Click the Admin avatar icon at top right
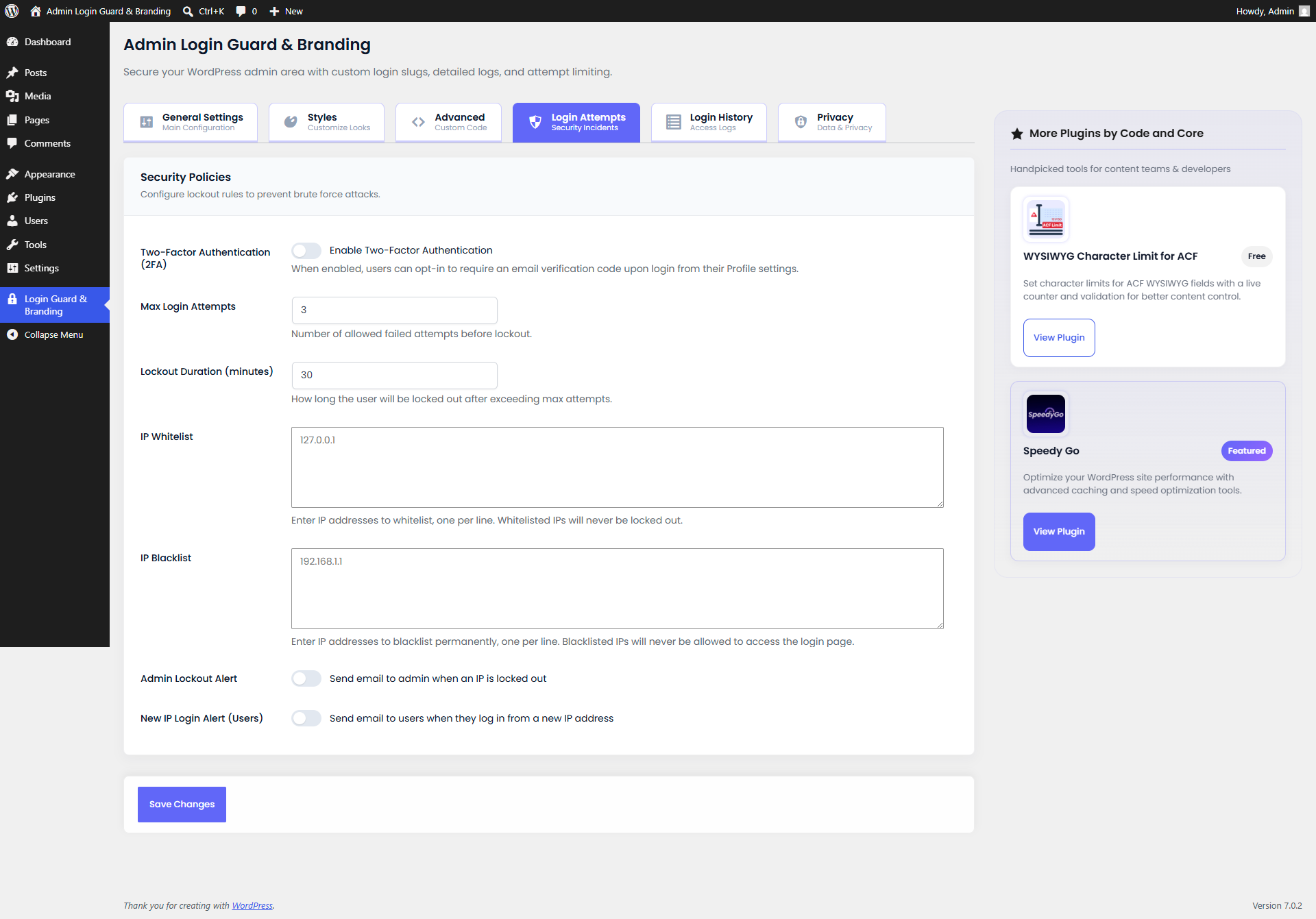Image resolution: width=1316 pixels, height=919 pixels. 1304,11
